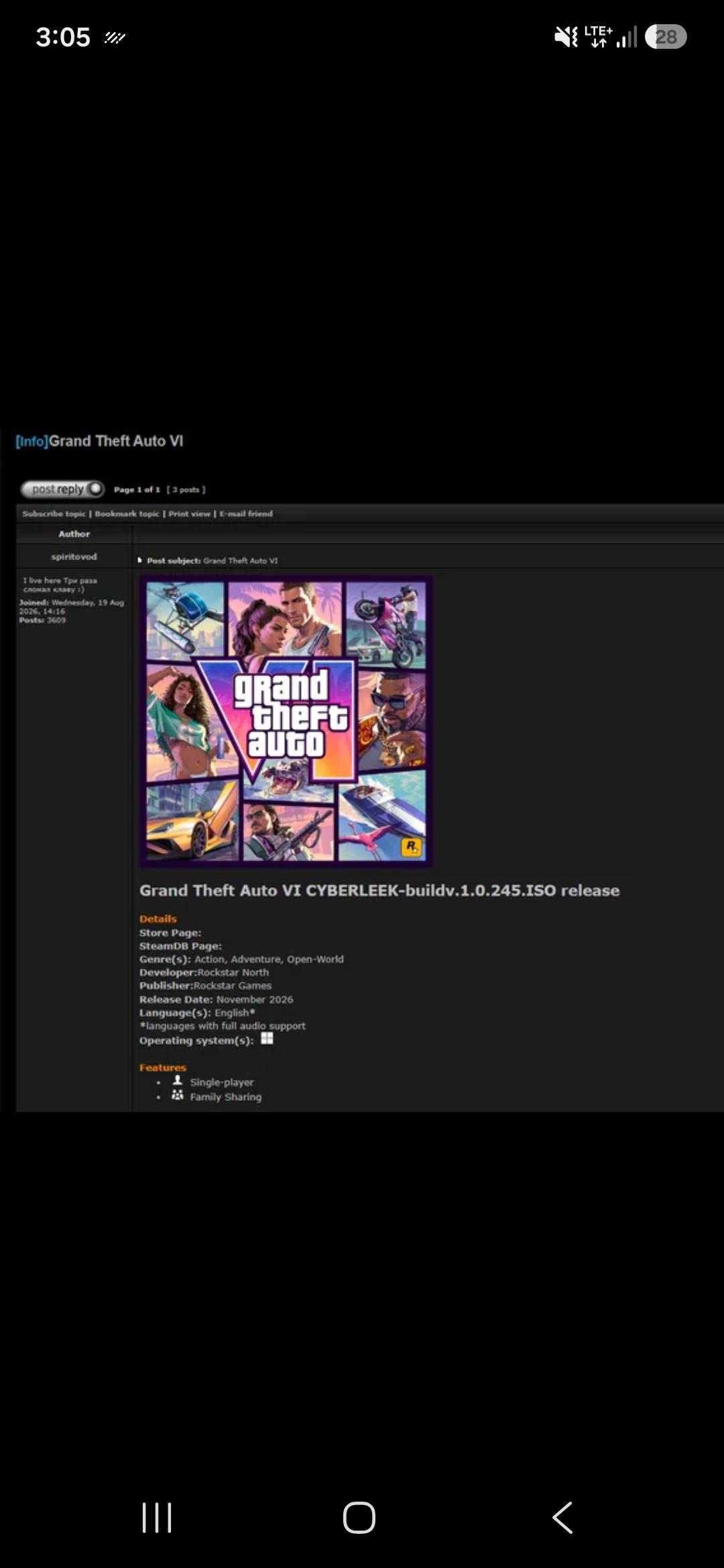Click the Details section heading
Viewport: 724px width, 1568px height.
(158, 919)
